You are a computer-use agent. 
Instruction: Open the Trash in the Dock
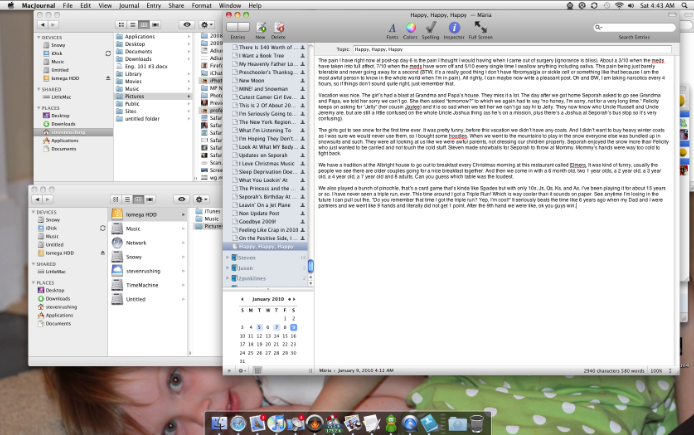pos(477,424)
